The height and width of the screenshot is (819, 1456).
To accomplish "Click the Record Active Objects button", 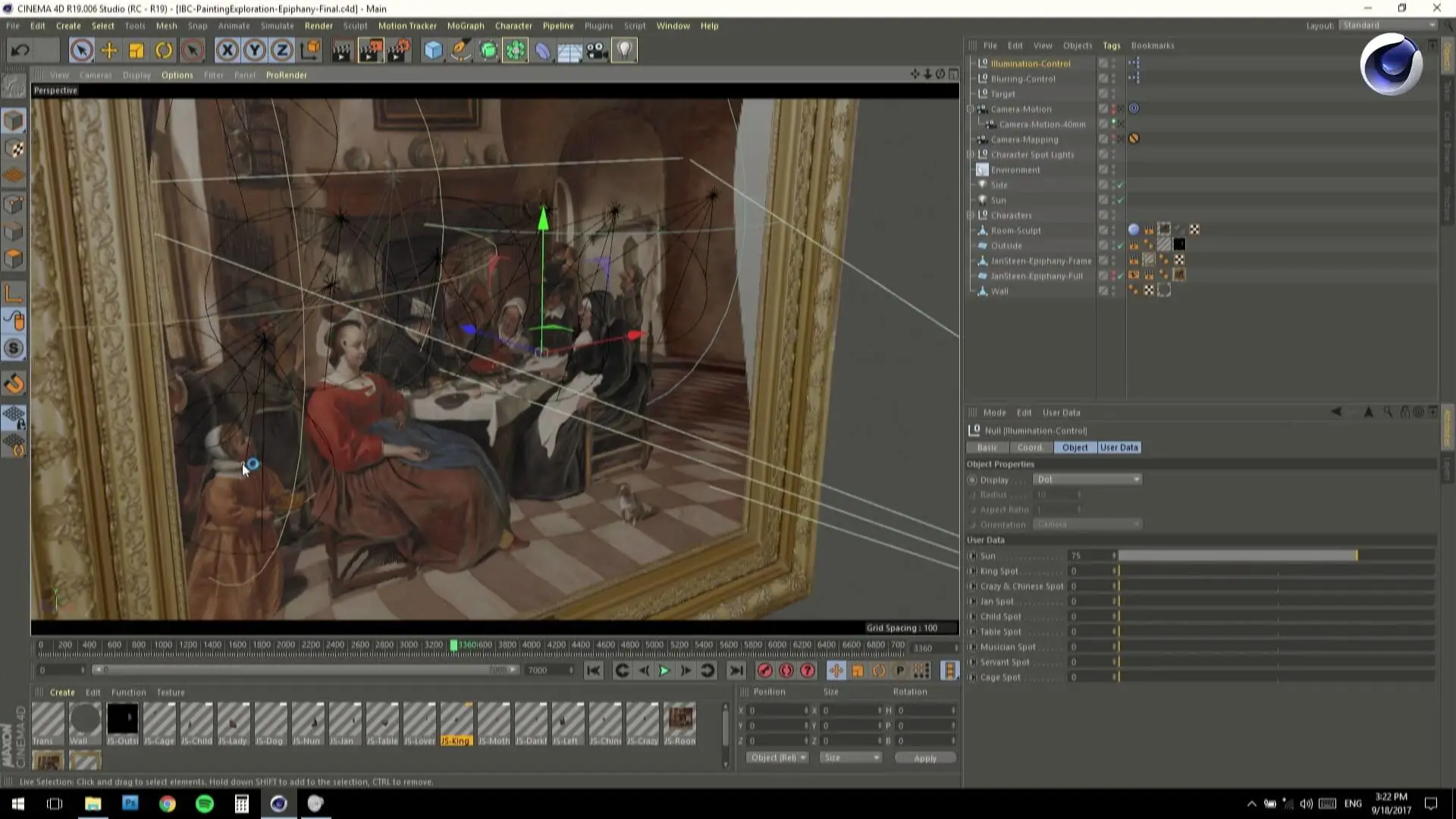I will tap(764, 670).
